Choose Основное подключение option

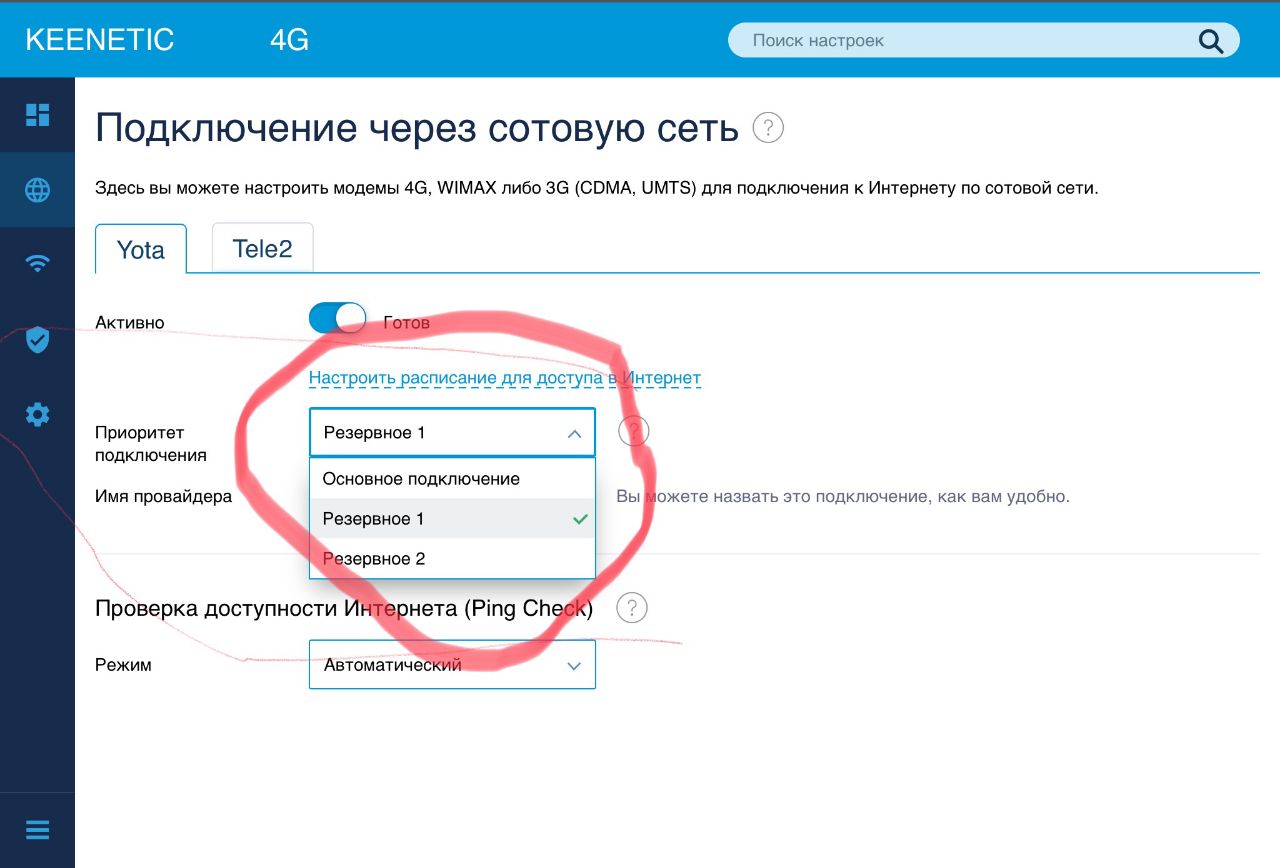(x=452, y=479)
